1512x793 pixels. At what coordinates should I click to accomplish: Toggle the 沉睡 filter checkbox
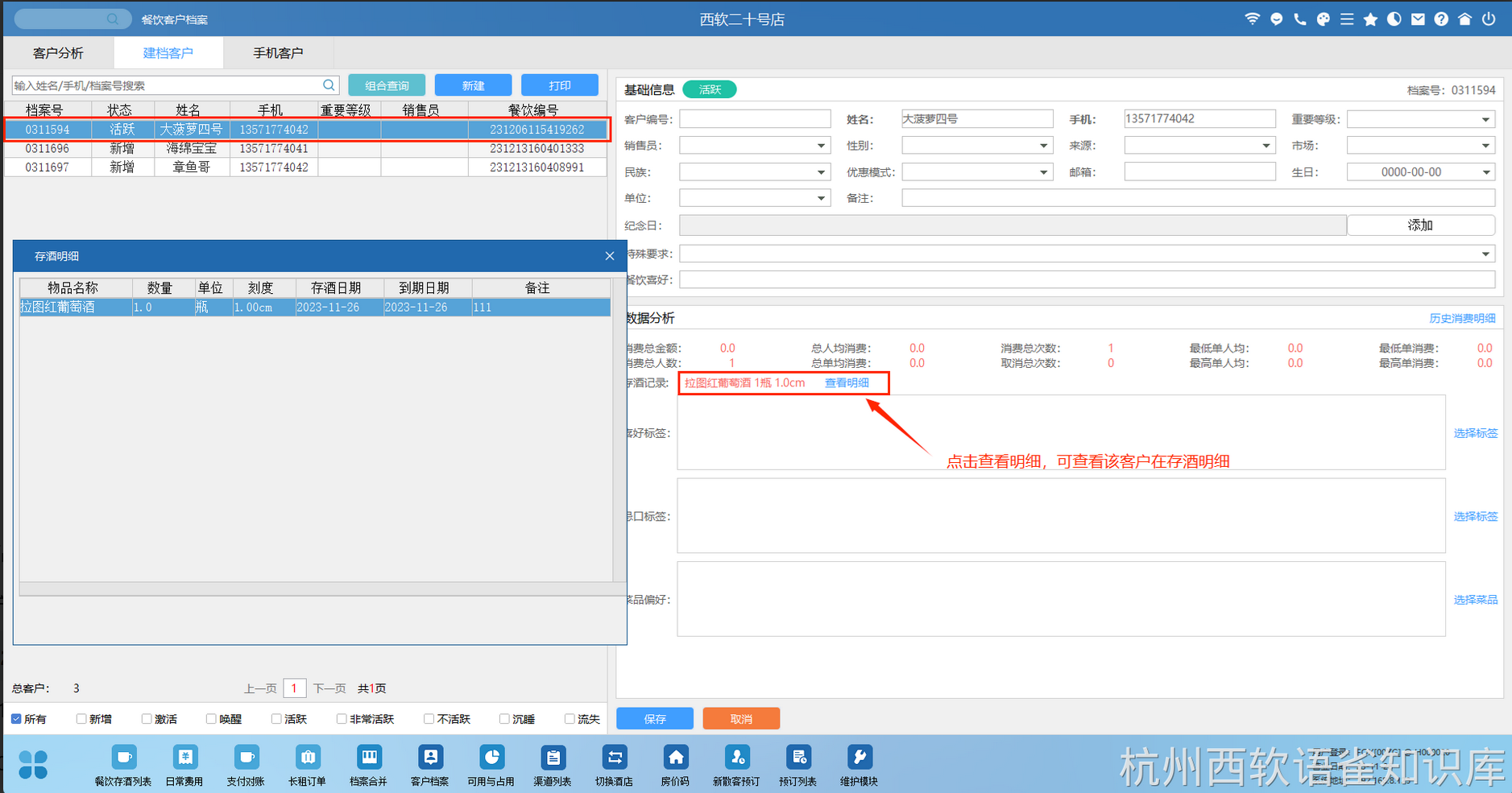coord(504,719)
